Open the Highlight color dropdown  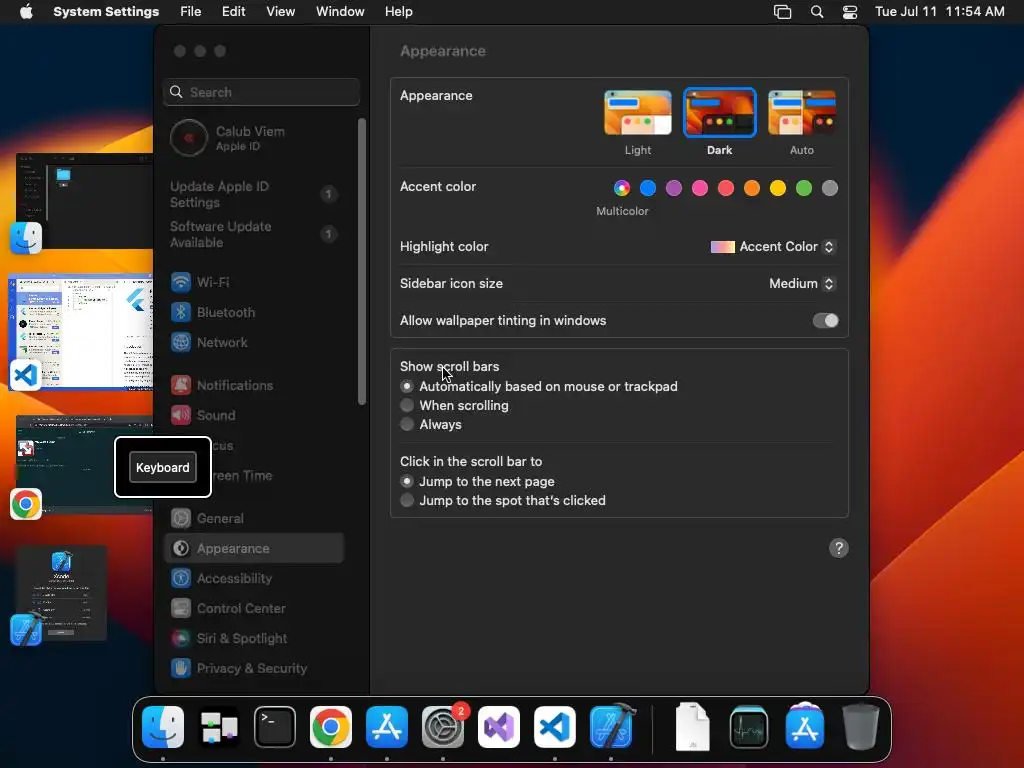coord(773,247)
